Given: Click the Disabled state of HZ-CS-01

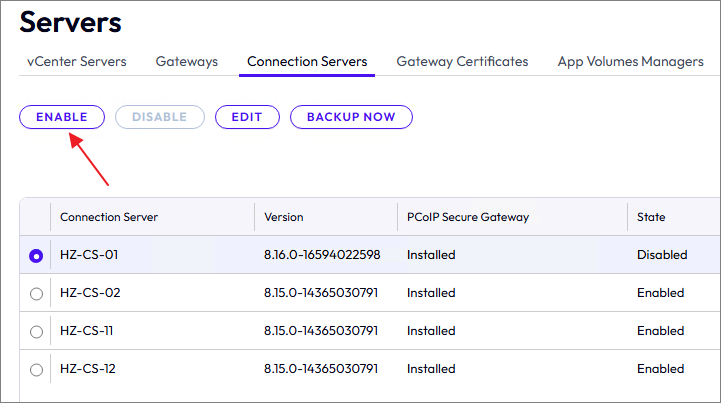Looking at the screenshot, I should pyautogui.click(x=662, y=255).
